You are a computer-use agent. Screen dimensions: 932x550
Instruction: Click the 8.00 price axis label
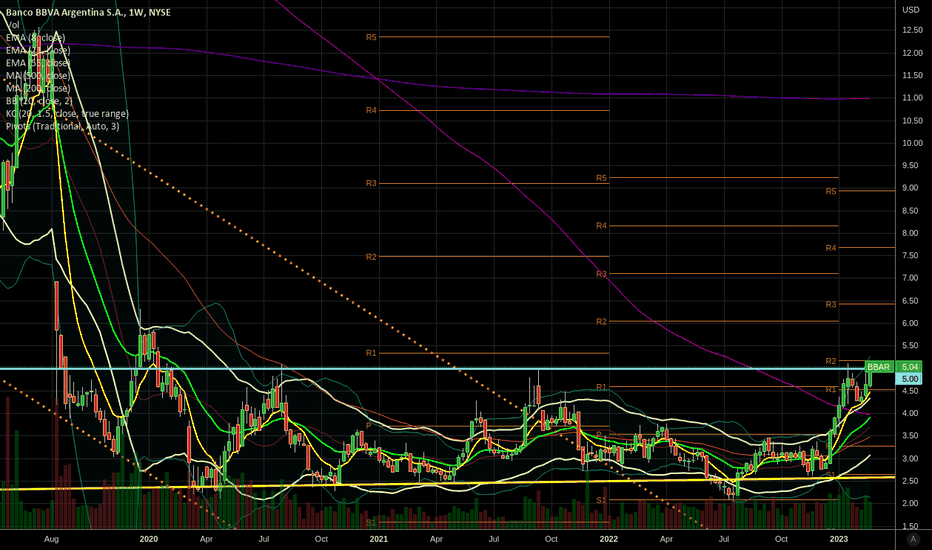911,233
